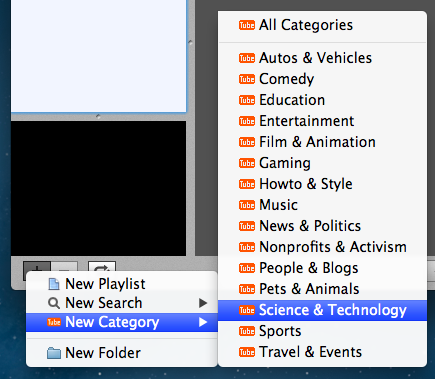The image size is (435, 379).
Task: Choose the Sports category
Action: pyautogui.click(x=322, y=331)
